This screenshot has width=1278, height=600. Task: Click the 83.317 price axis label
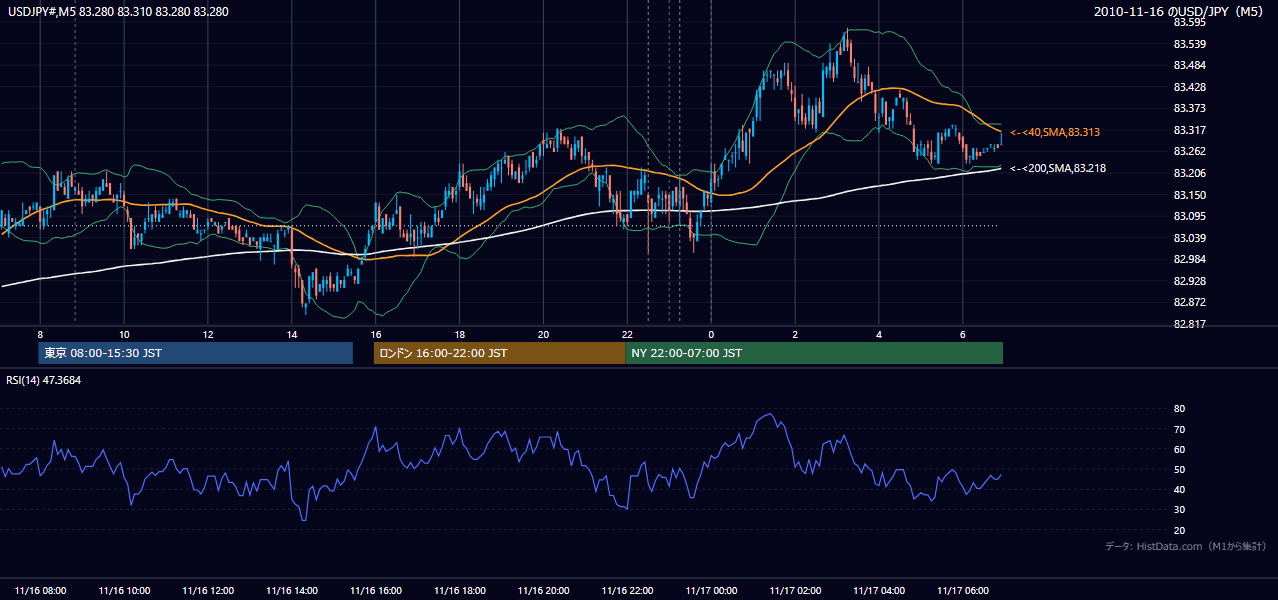tap(1188, 130)
